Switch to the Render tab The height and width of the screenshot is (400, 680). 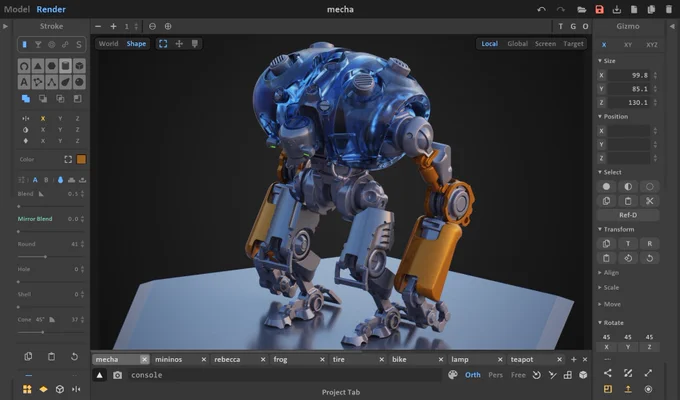point(51,9)
